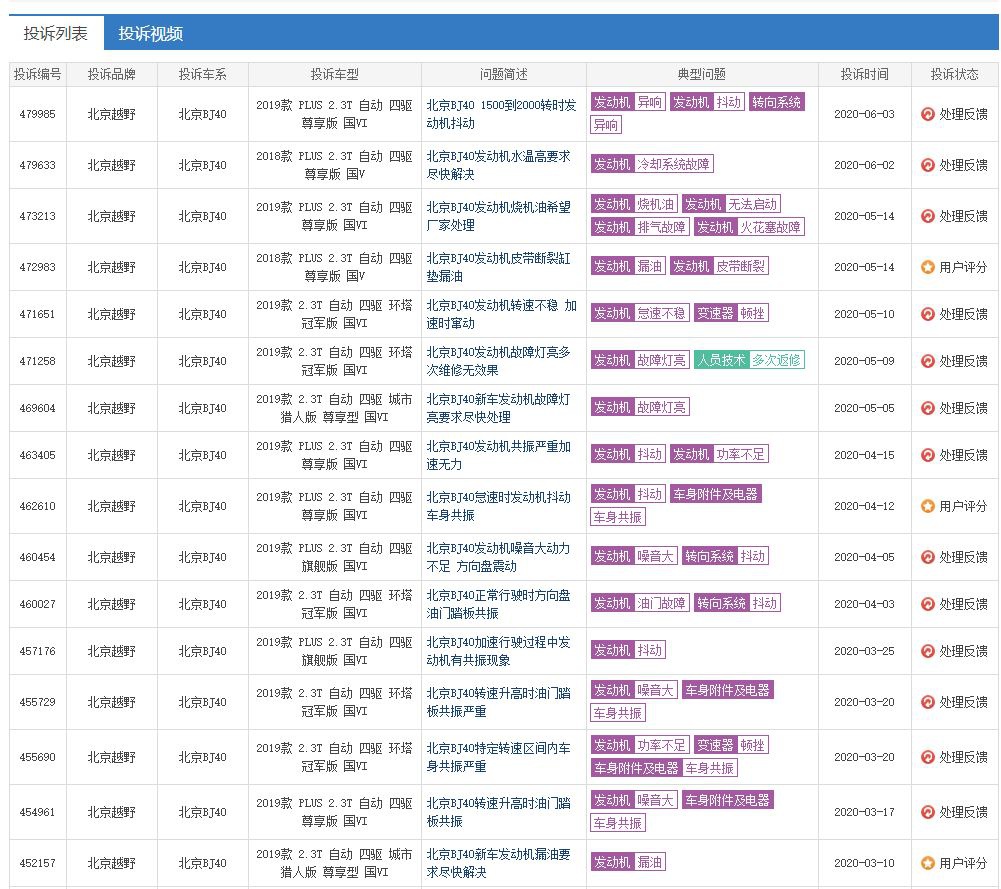Click the 问题简述 column header

coord(504,74)
